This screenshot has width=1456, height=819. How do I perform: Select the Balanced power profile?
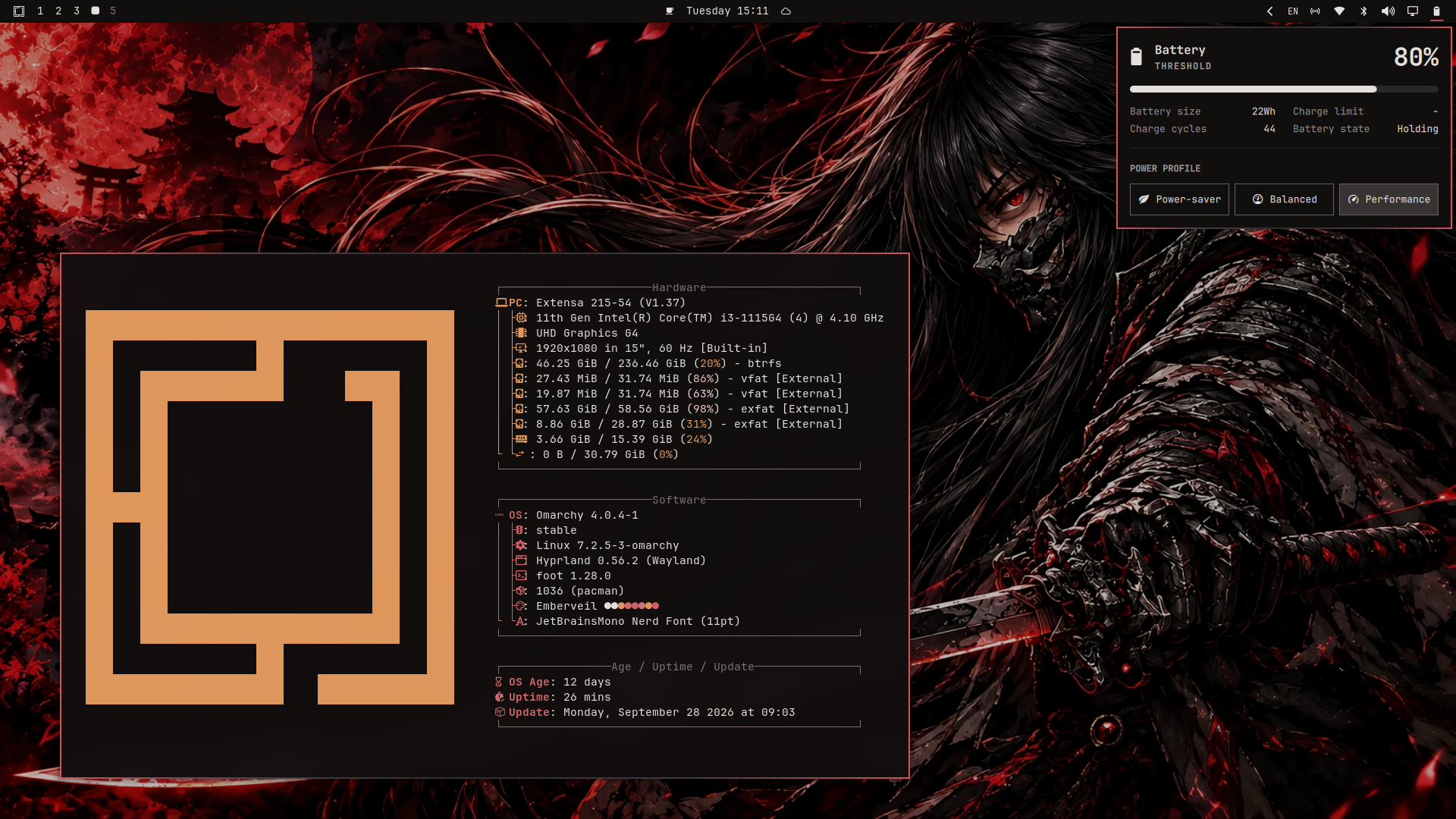(x=1284, y=199)
